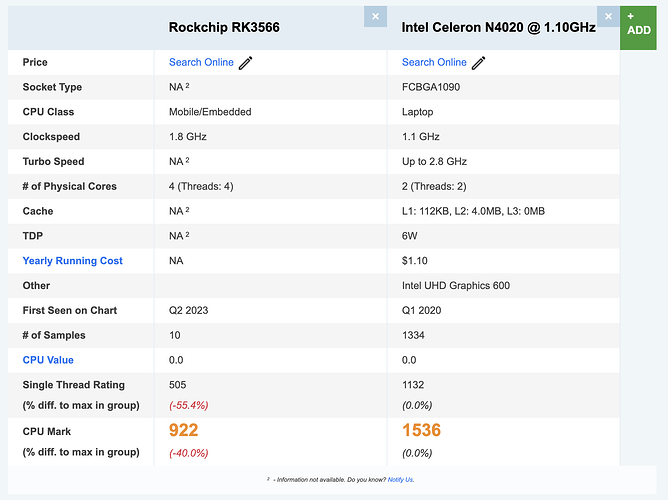The image size is (668, 500).
Task: Click the orange 1536 CPU Mark score
Action: [x=421, y=430]
